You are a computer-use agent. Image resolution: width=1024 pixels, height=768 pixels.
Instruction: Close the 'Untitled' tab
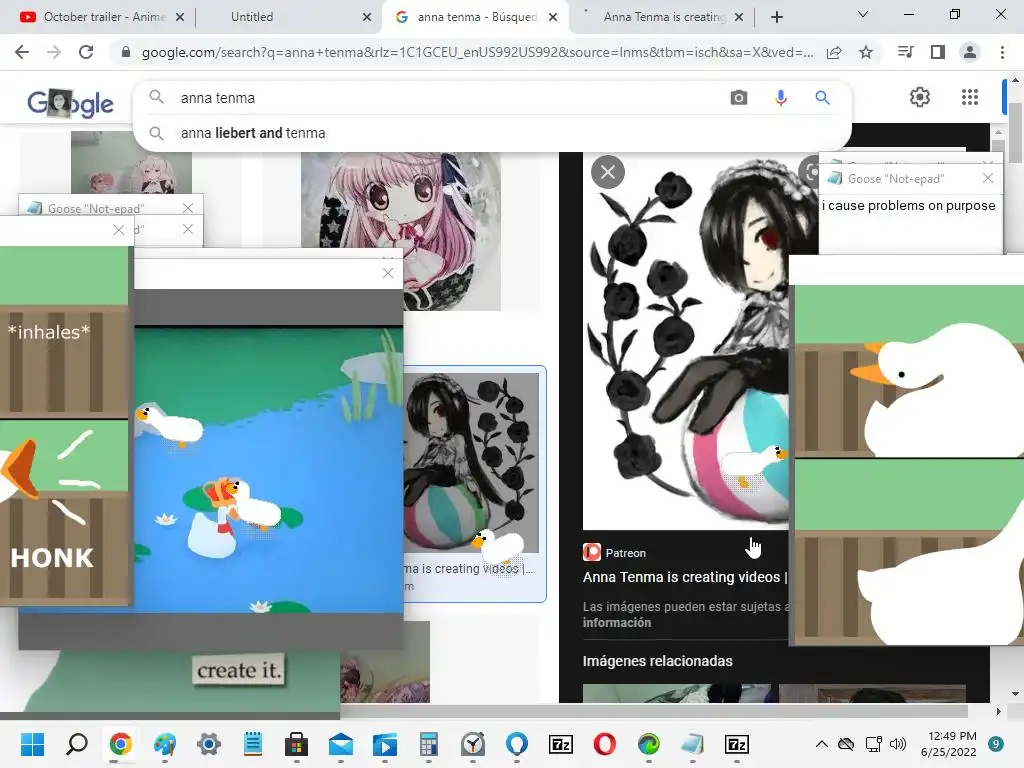pos(367,17)
